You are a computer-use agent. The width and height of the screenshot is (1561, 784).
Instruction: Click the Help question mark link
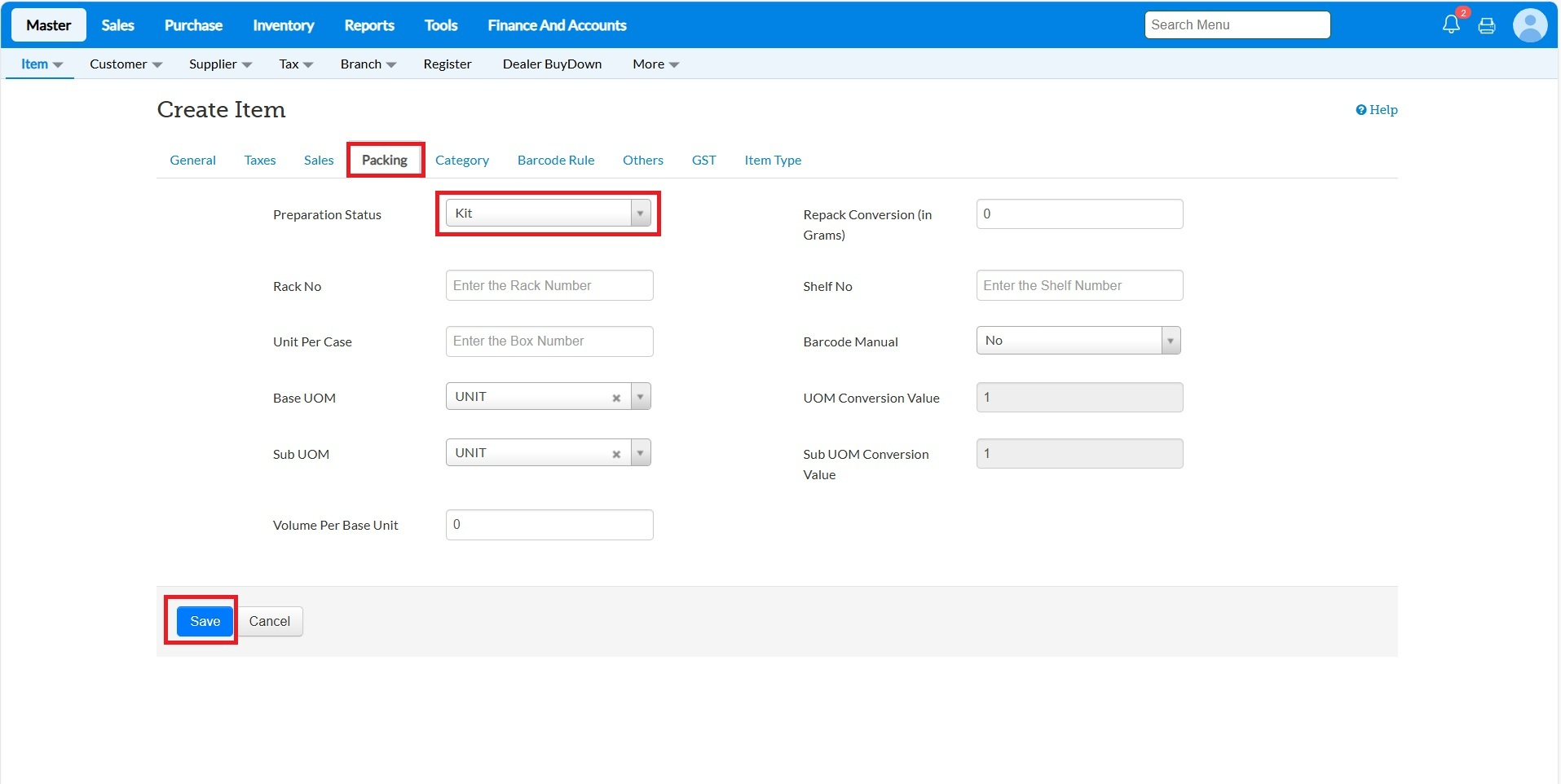[x=1376, y=110]
